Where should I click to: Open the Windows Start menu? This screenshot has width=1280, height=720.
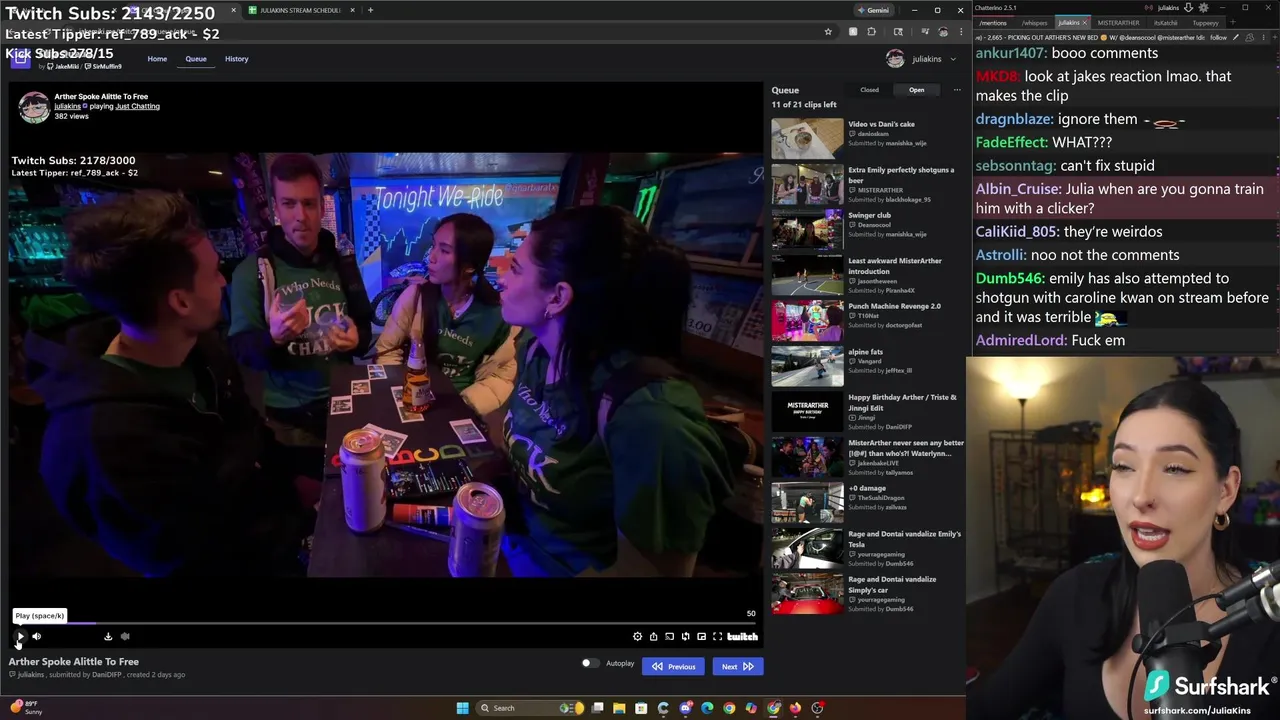462,708
